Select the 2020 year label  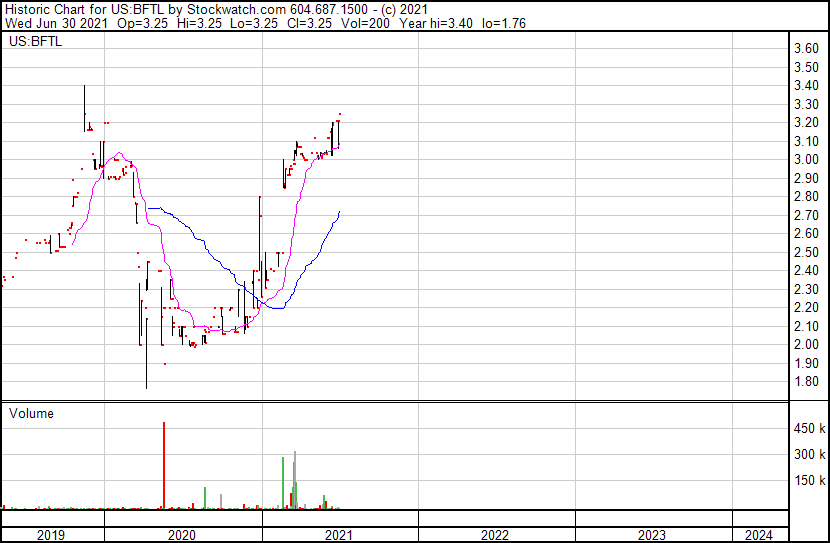tap(182, 535)
